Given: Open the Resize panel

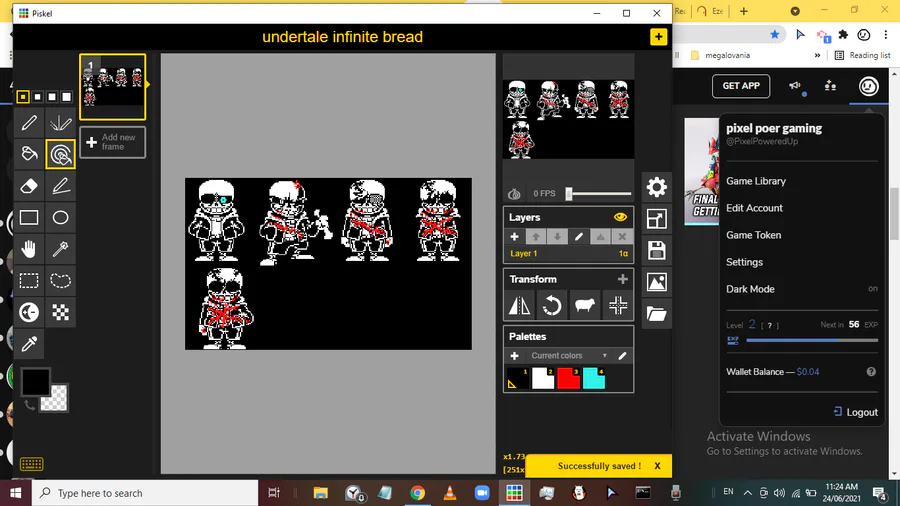Looking at the screenshot, I should pos(657,219).
